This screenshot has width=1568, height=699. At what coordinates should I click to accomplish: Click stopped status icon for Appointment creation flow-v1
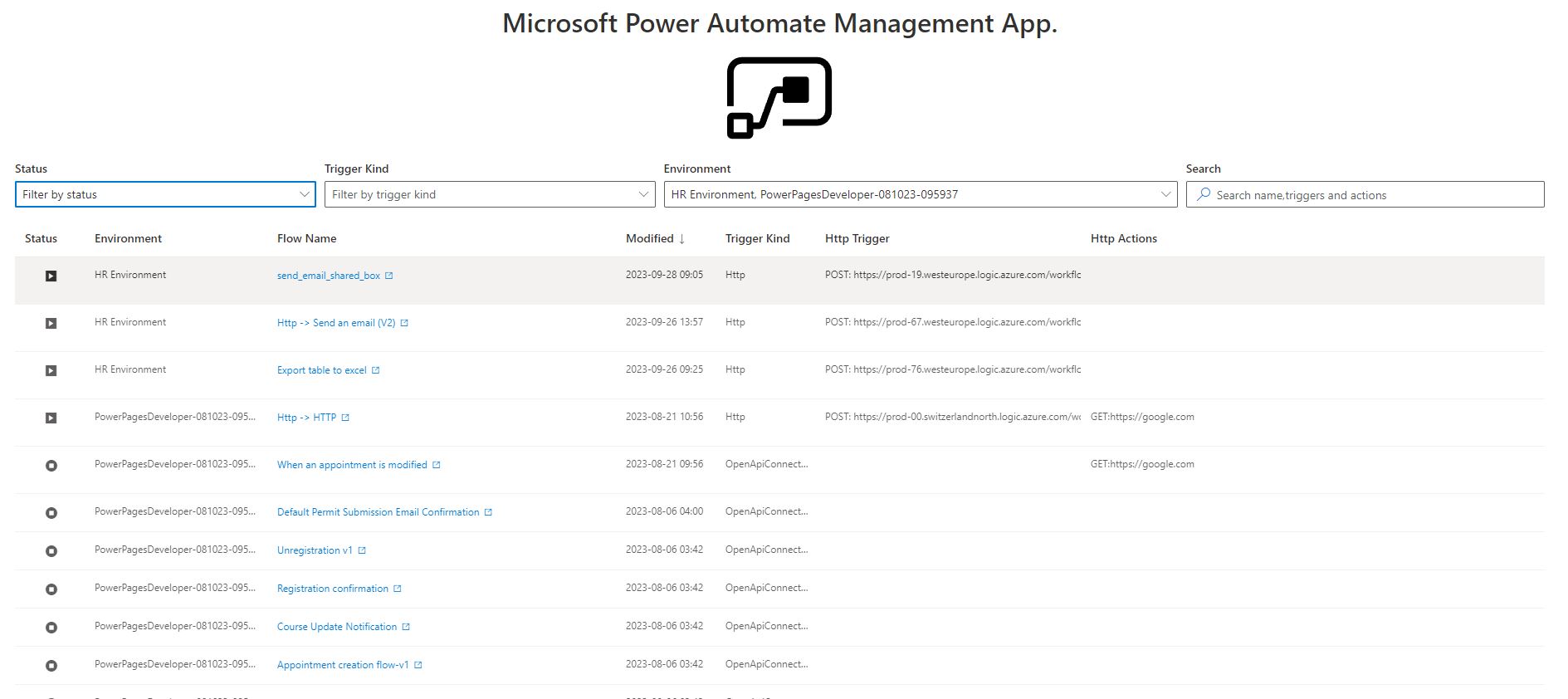coord(51,665)
